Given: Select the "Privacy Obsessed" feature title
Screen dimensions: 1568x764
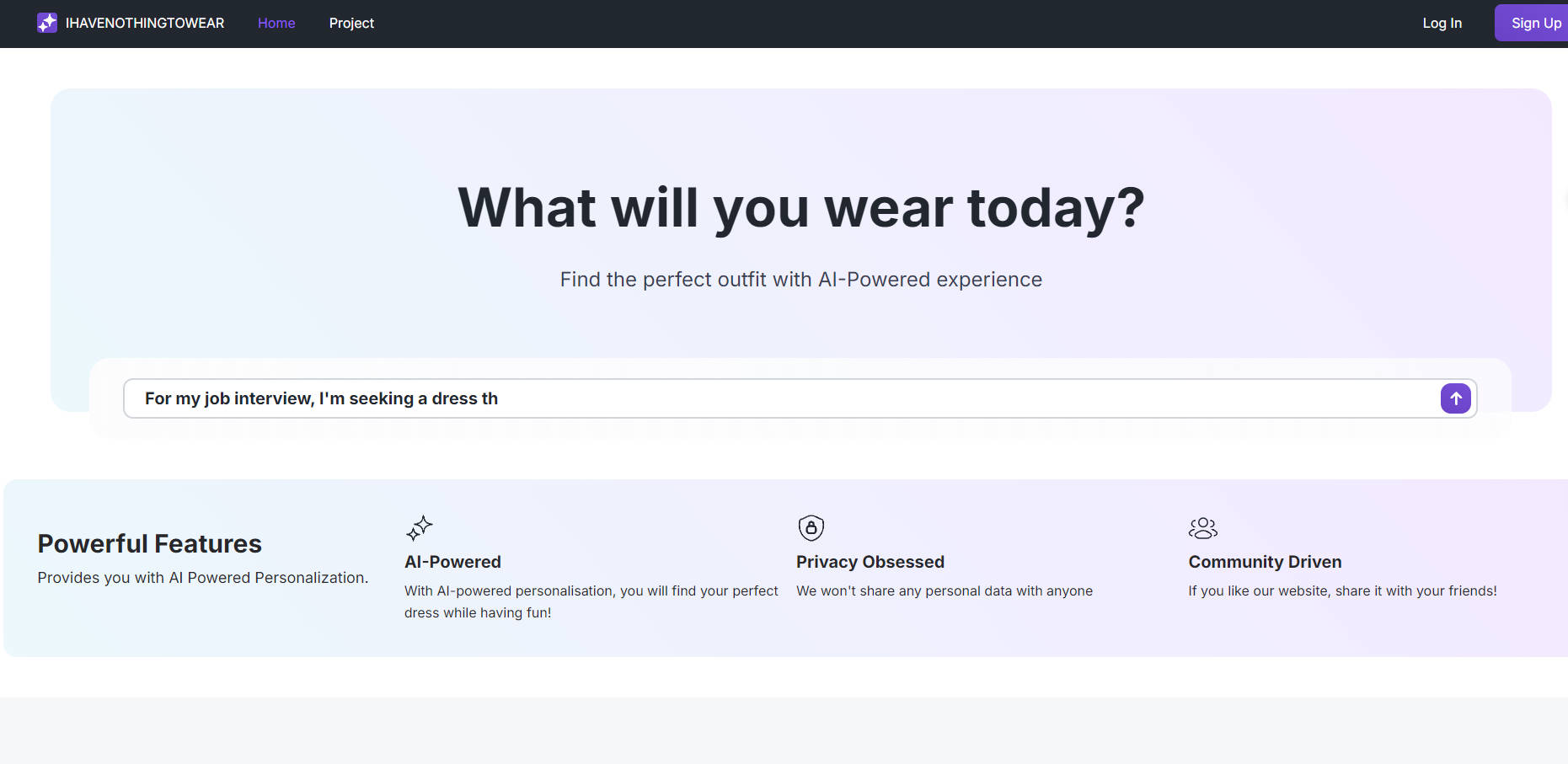Looking at the screenshot, I should point(870,562).
